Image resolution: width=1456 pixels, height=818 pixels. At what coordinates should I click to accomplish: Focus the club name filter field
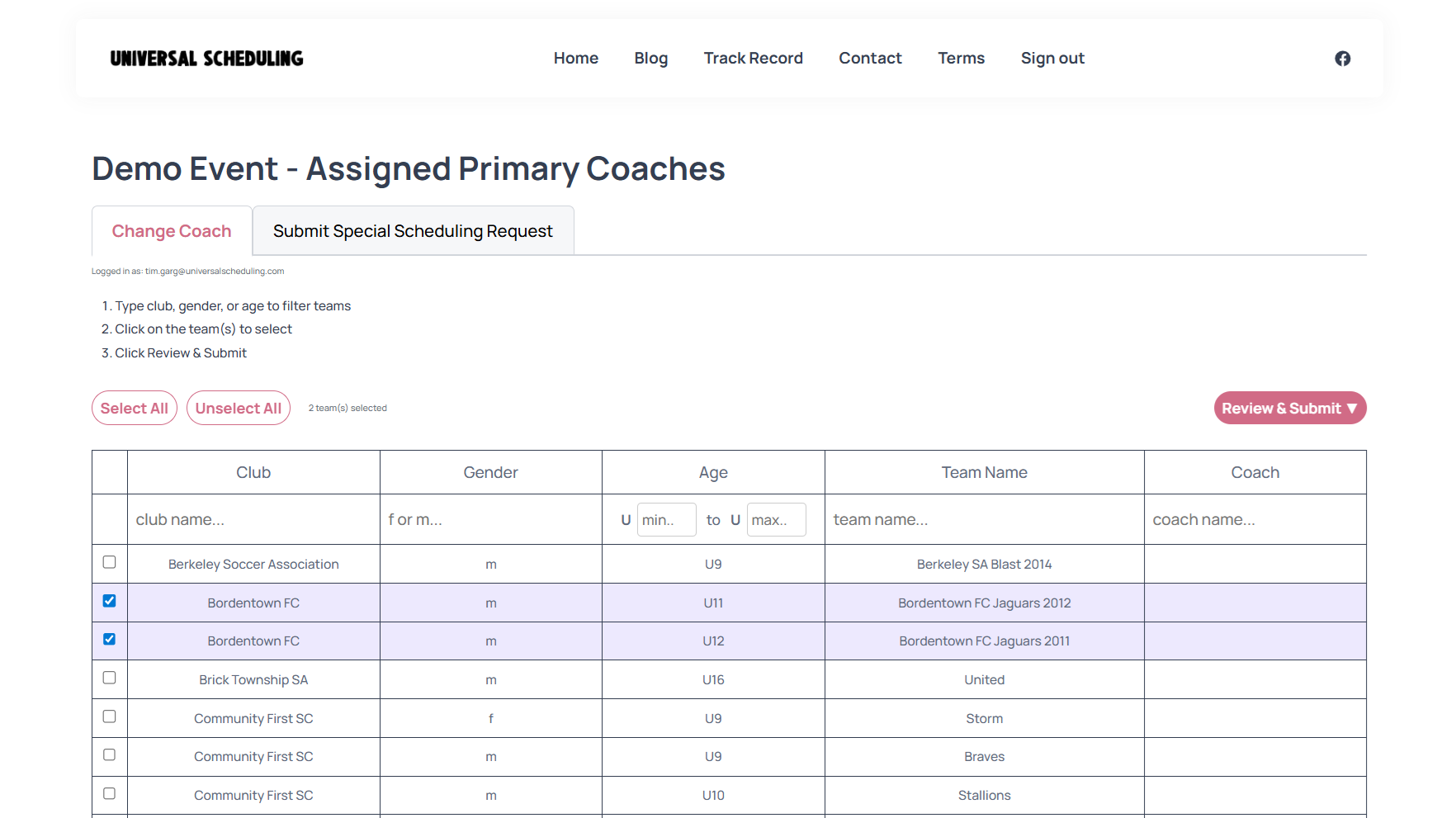click(x=253, y=519)
